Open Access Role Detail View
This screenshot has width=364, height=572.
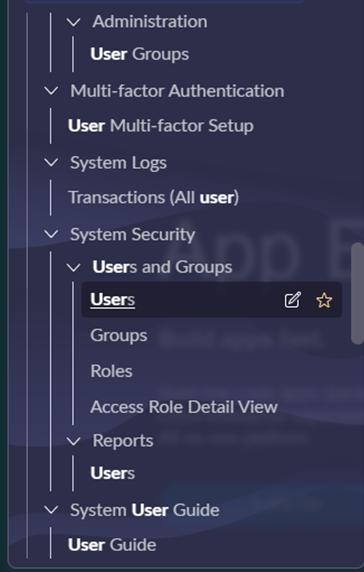(x=184, y=407)
